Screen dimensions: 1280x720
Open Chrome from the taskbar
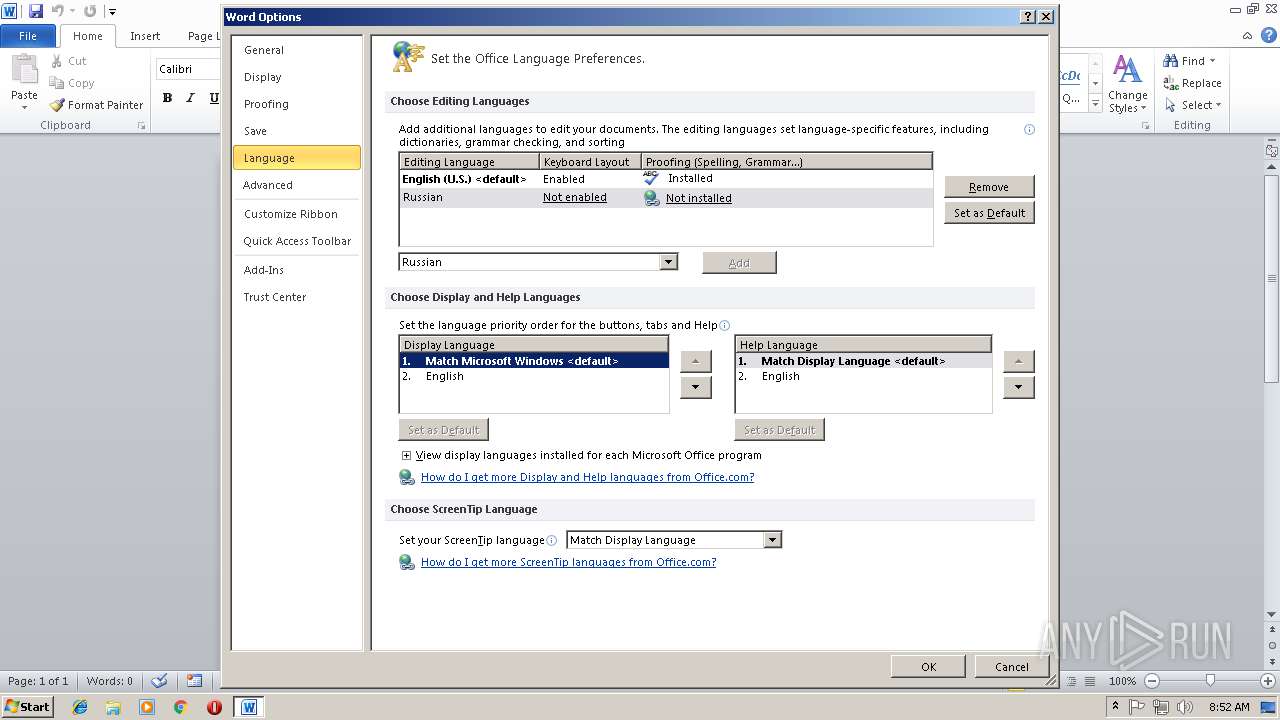(180, 707)
